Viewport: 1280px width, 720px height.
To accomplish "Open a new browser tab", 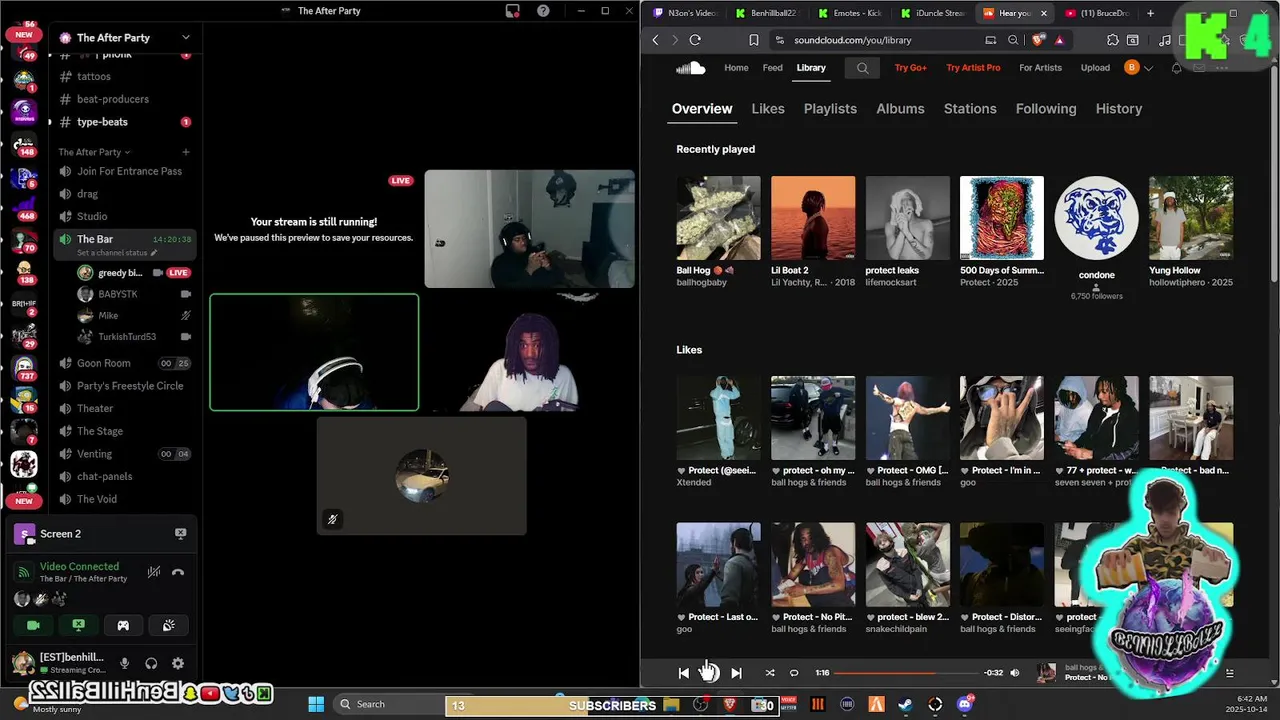I will pos(1150,13).
